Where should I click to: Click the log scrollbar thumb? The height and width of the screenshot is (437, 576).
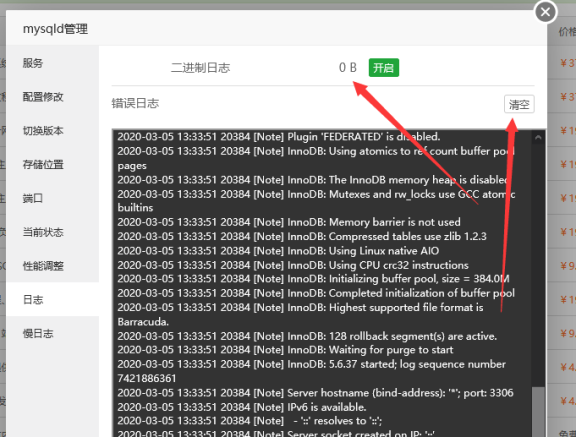click(x=538, y=411)
